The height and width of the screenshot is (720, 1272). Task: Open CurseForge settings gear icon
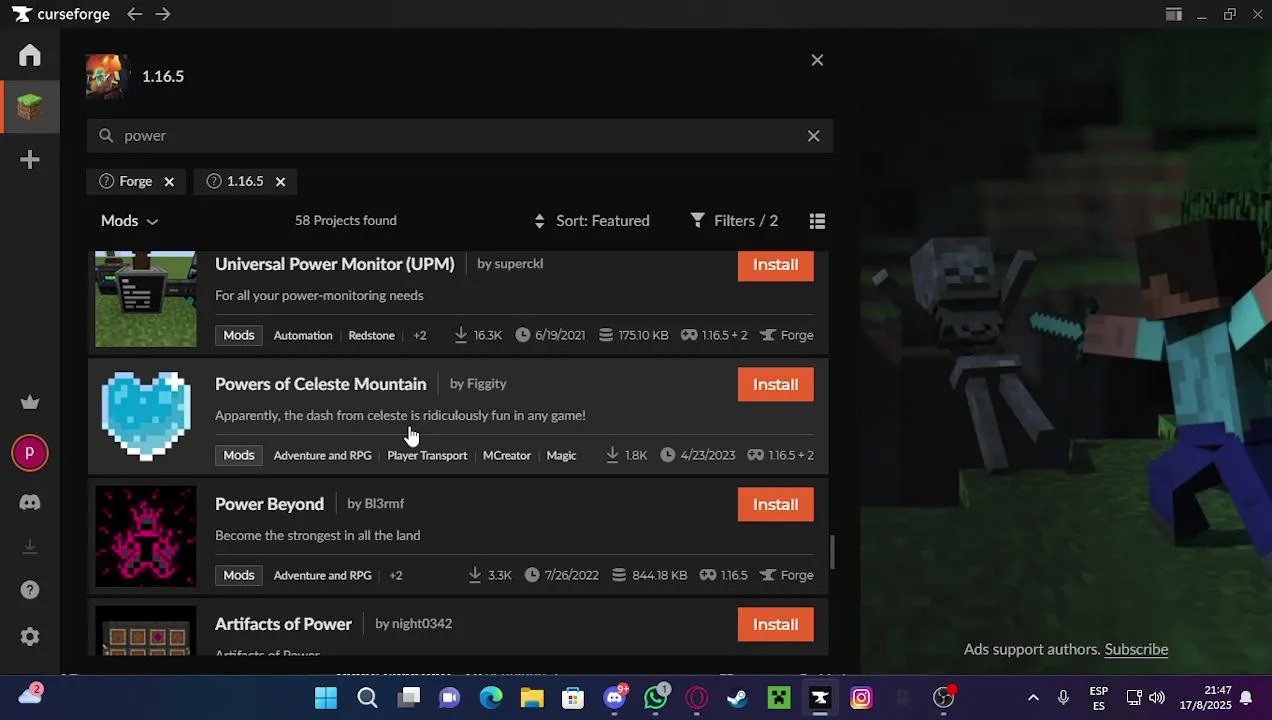(30, 637)
